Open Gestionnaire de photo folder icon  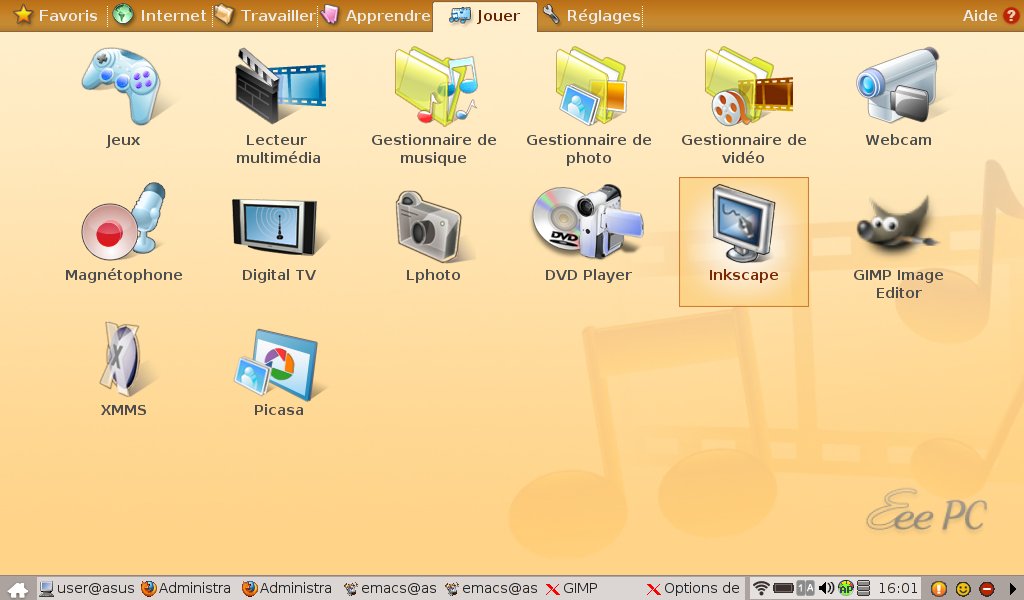coord(590,85)
